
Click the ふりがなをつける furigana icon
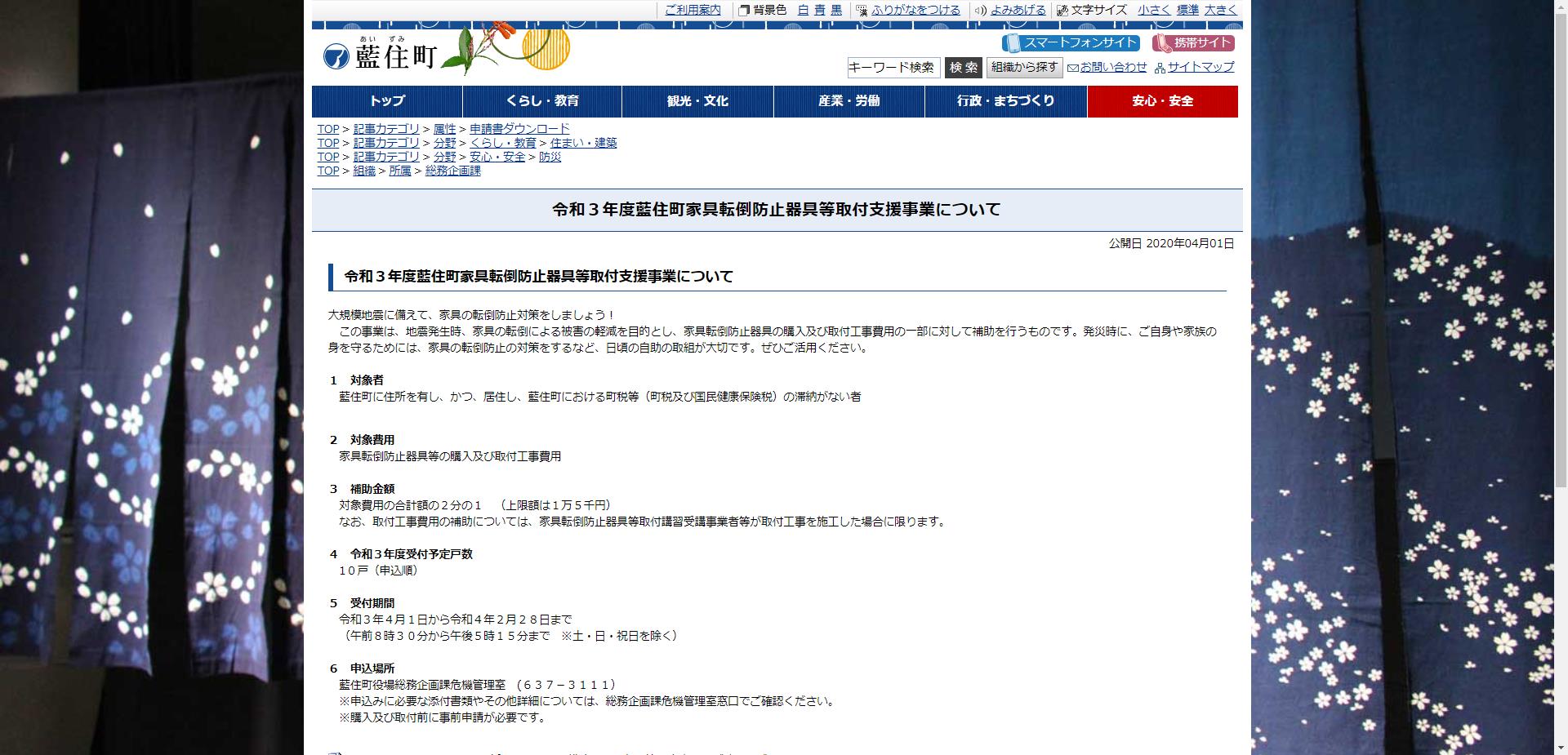click(x=861, y=11)
